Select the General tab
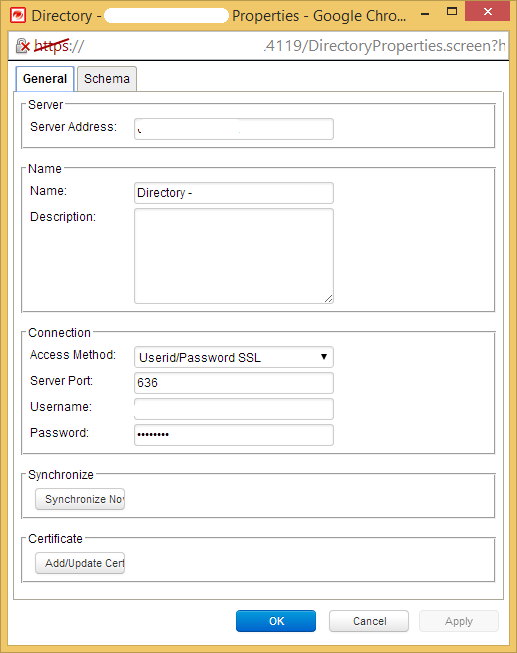This screenshot has height=653, width=517. coord(45,79)
